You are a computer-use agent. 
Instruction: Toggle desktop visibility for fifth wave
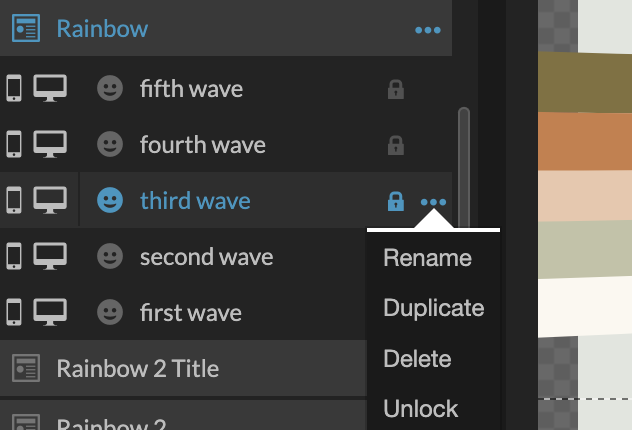(x=50, y=88)
